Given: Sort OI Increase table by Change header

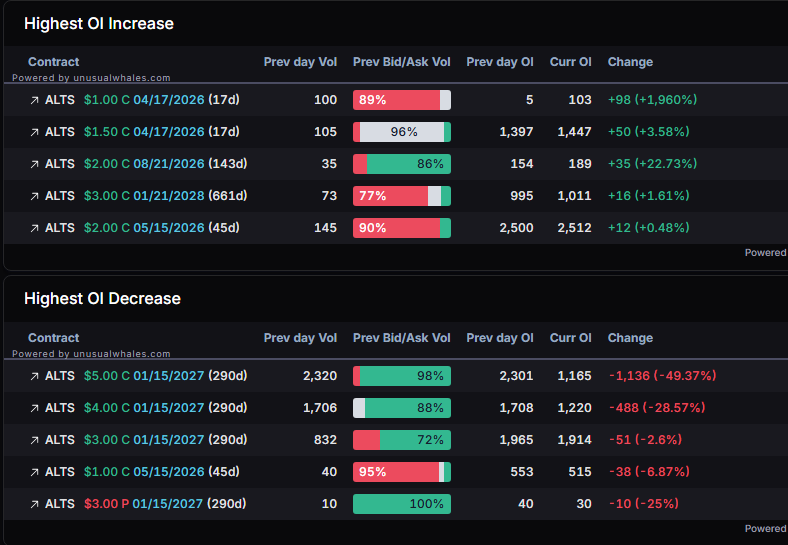Looking at the screenshot, I should (630, 62).
